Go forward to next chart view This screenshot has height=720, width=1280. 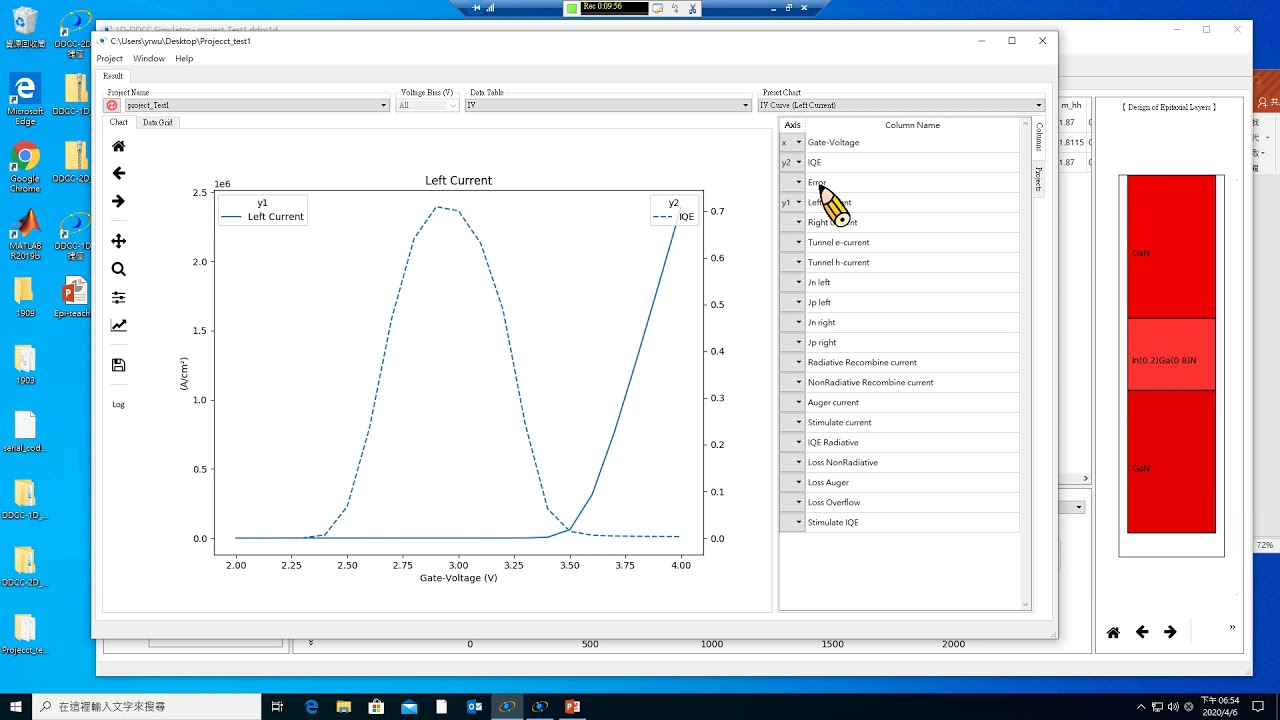pos(118,201)
